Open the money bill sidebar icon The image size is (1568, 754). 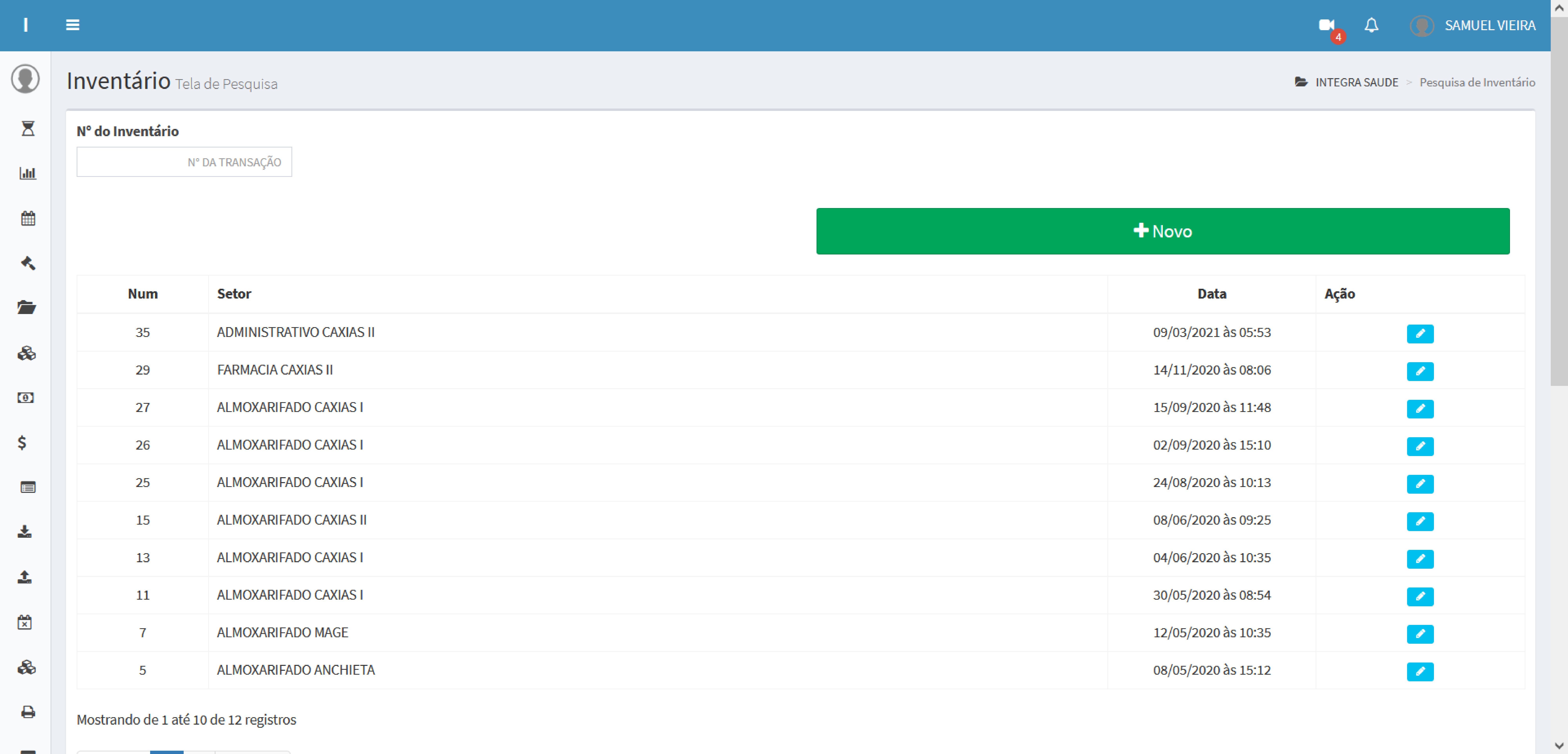pos(25,398)
